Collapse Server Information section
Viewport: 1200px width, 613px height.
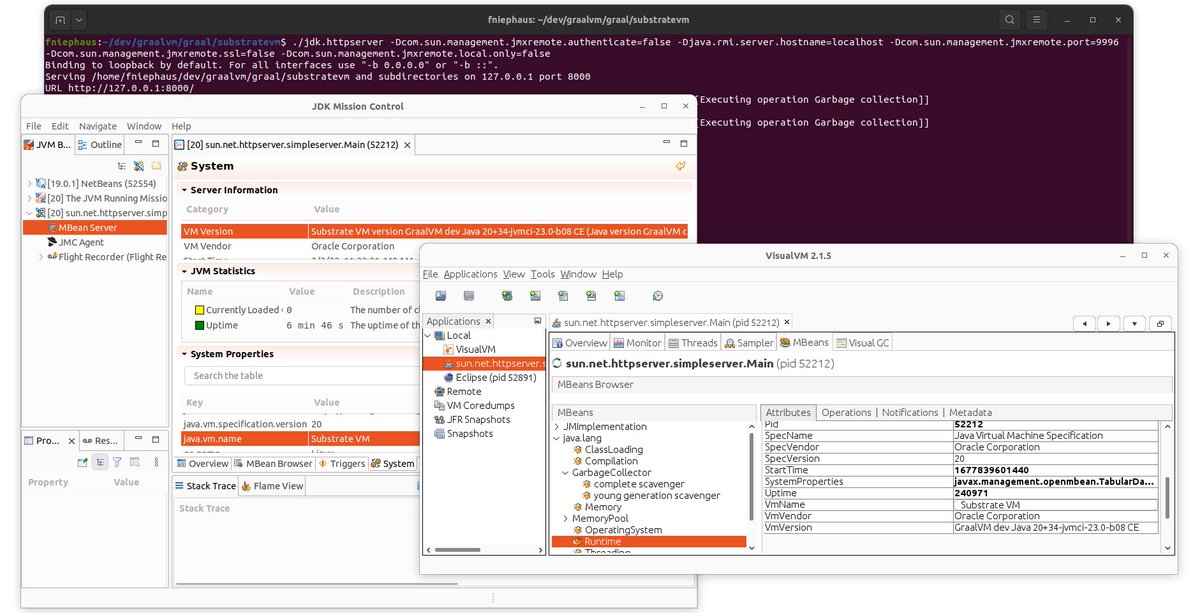point(185,190)
